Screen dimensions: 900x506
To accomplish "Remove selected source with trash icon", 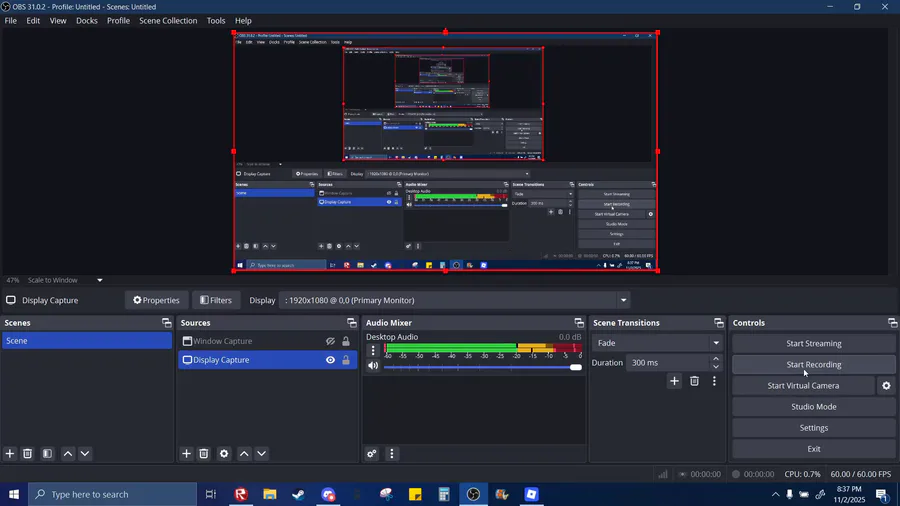I will pyautogui.click(x=204, y=453).
